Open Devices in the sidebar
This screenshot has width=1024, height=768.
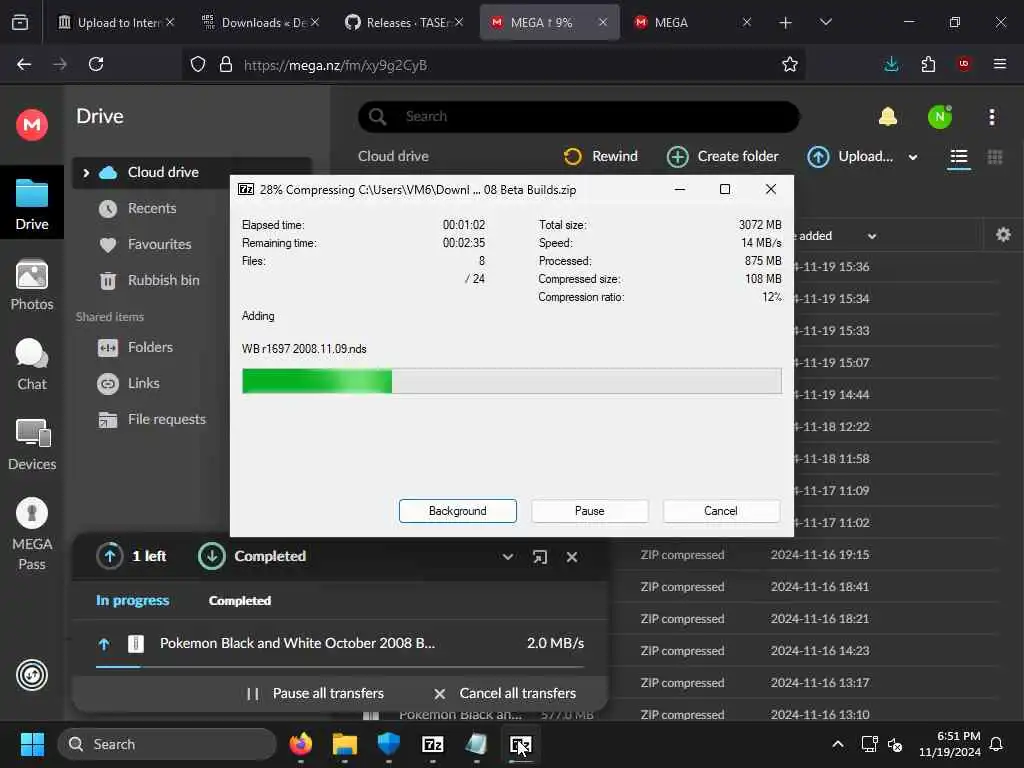click(x=31, y=445)
